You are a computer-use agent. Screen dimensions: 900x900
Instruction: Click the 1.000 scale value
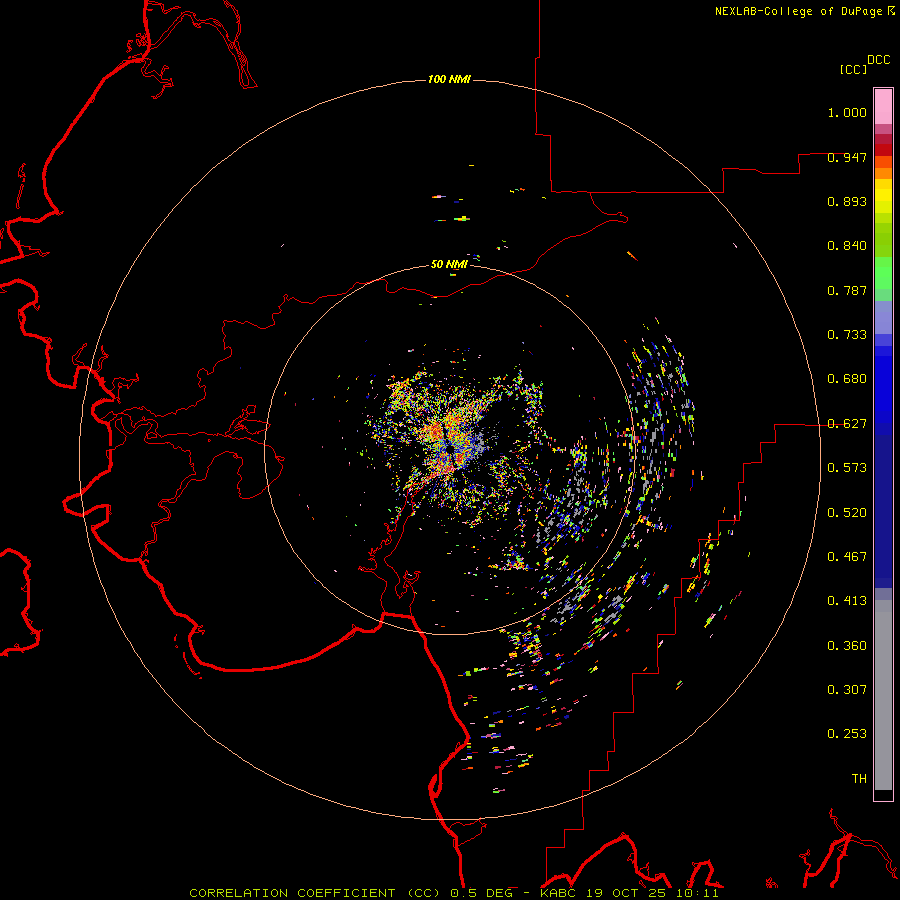tap(847, 112)
